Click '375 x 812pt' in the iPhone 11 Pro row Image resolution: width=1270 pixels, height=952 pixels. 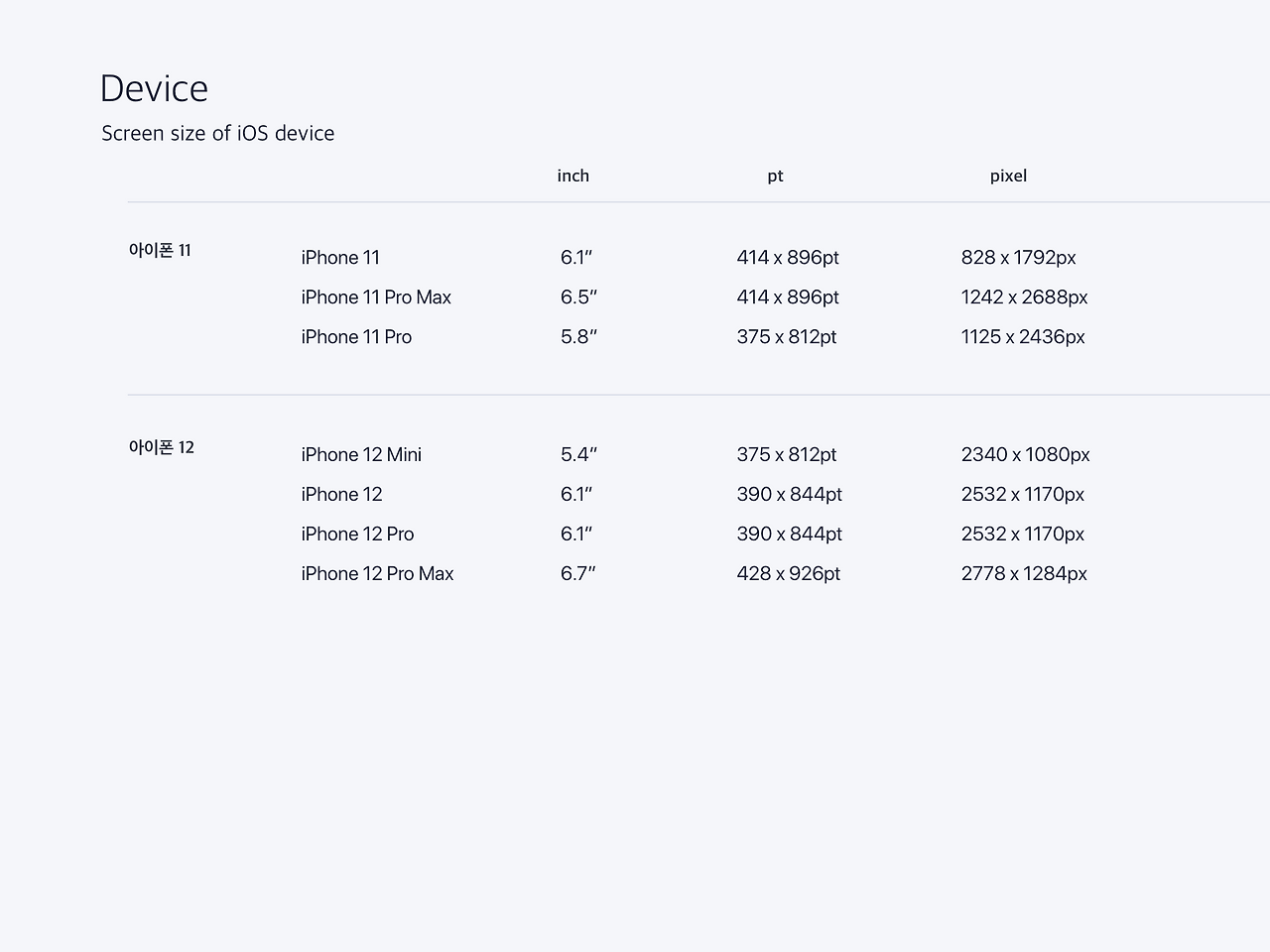(x=787, y=337)
